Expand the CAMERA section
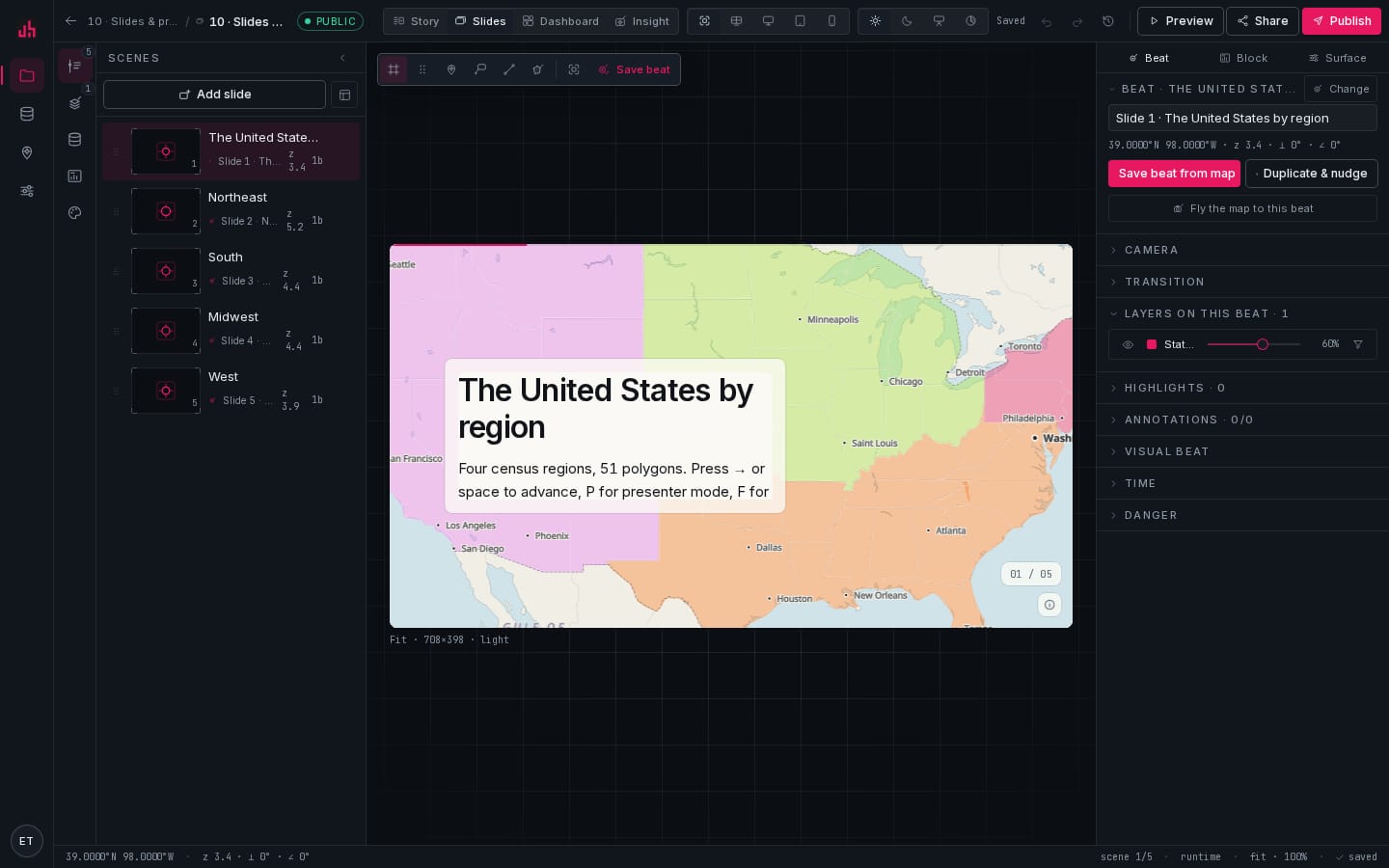 [1242, 250]
